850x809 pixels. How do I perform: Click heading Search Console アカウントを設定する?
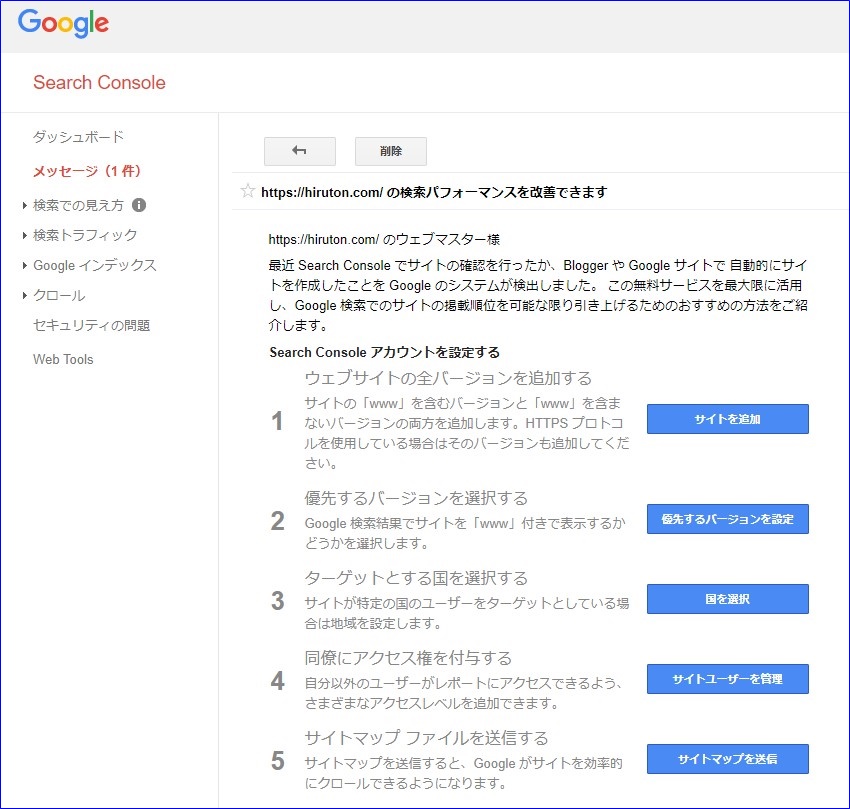coord(384,352)
